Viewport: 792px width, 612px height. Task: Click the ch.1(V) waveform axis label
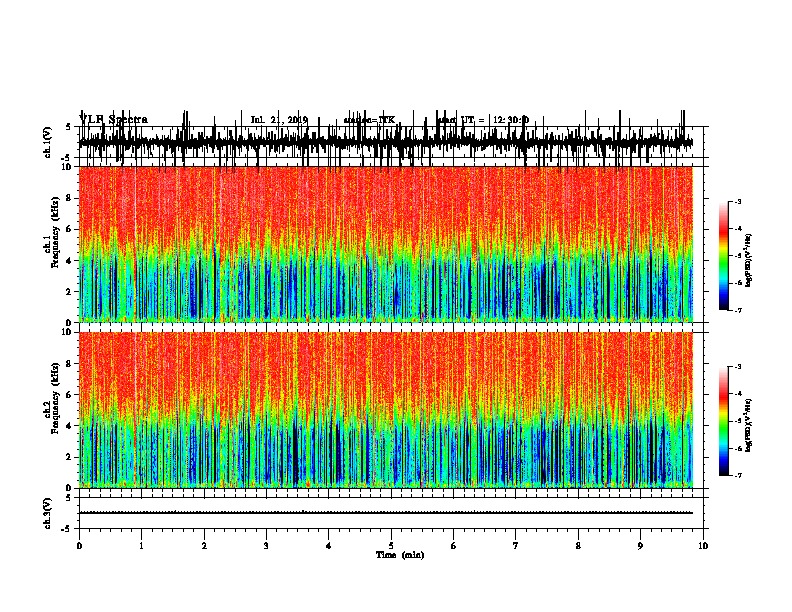pyautogui.click(x=47, y=142)
